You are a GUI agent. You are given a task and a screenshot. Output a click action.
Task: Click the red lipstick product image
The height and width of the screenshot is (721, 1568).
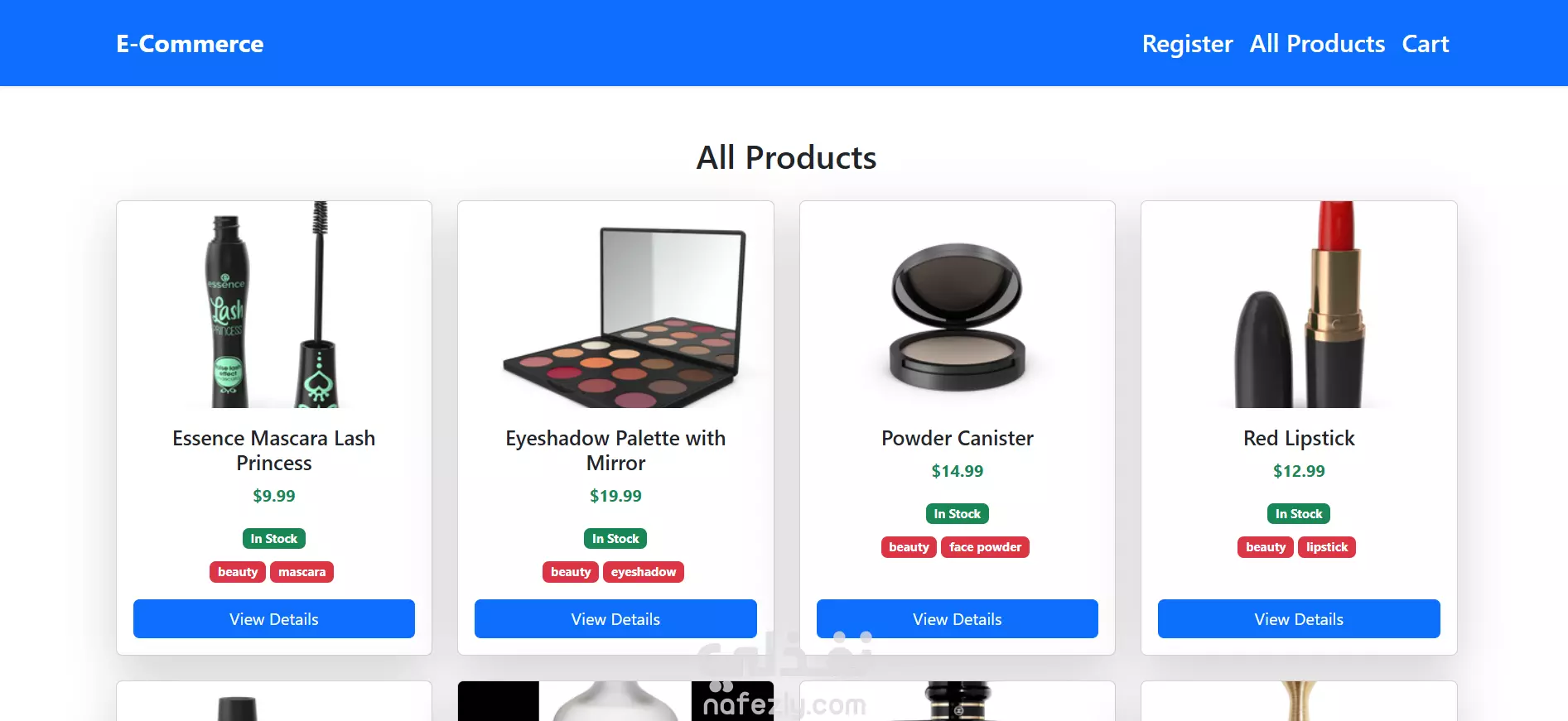1299,305
